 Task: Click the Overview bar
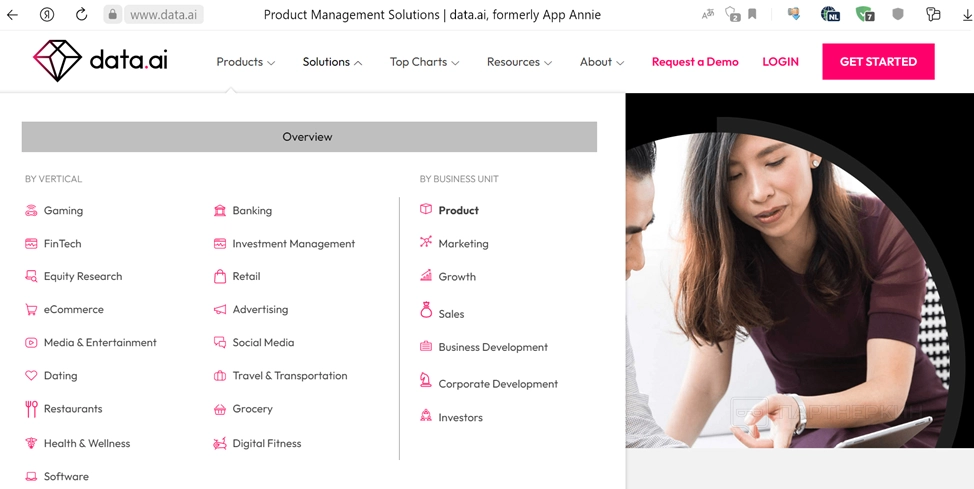[x=309, y=137]
